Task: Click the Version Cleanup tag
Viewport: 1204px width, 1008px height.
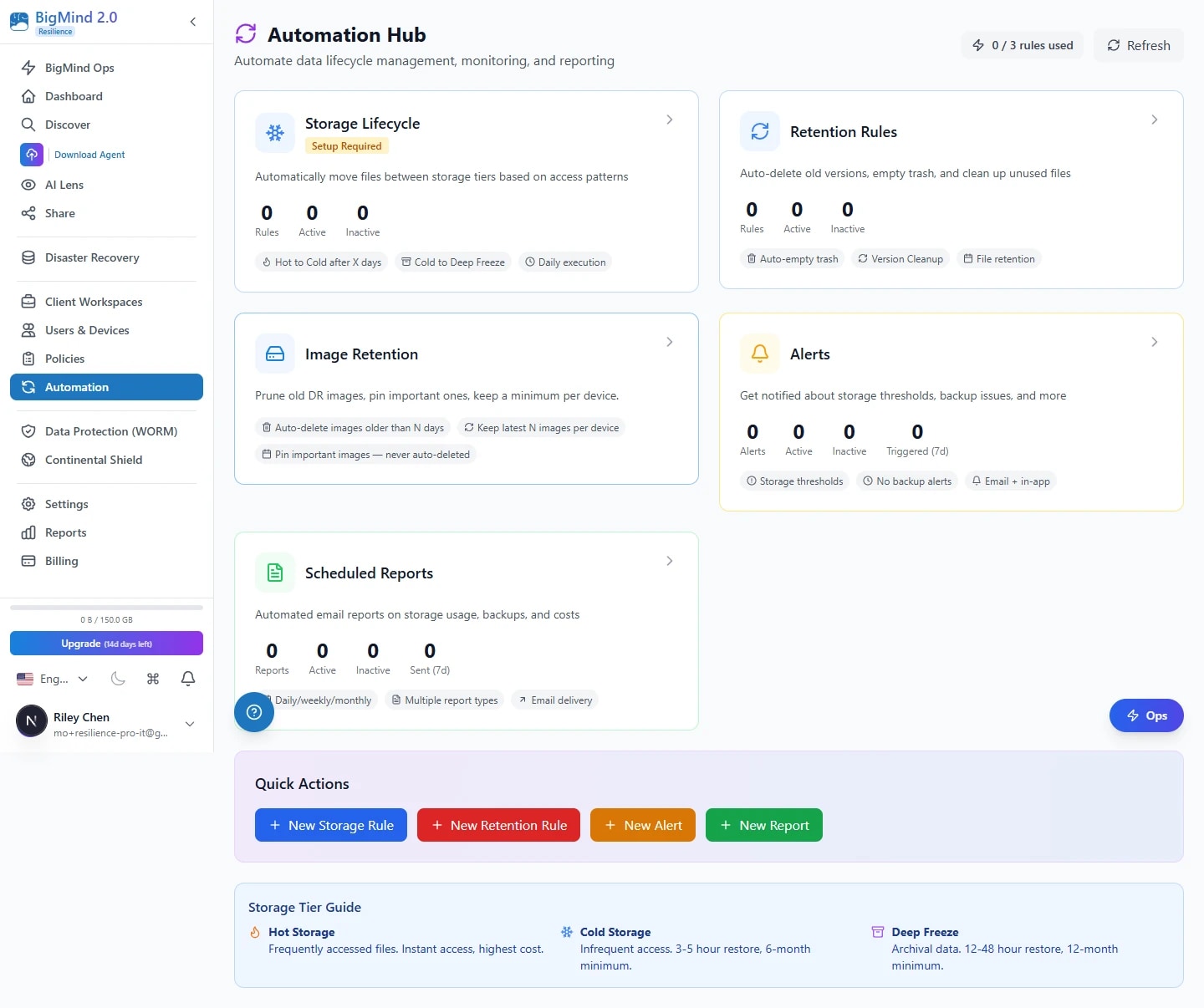Action: pos(900,259)
